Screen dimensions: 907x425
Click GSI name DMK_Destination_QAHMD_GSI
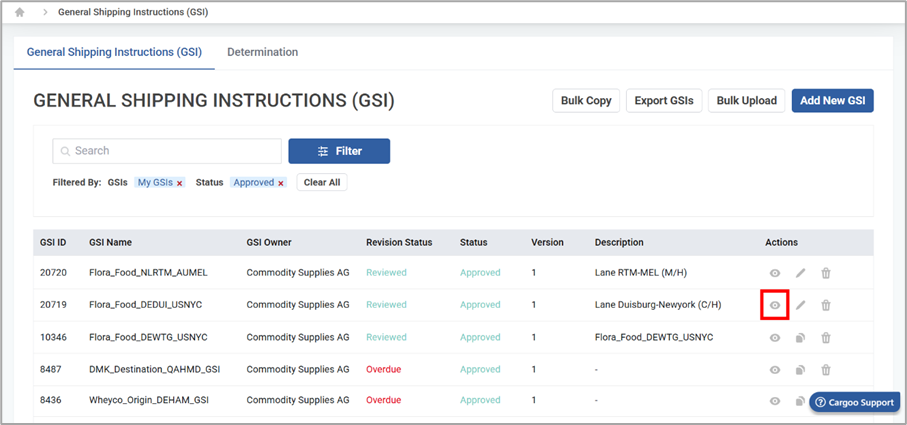[154, 369]
